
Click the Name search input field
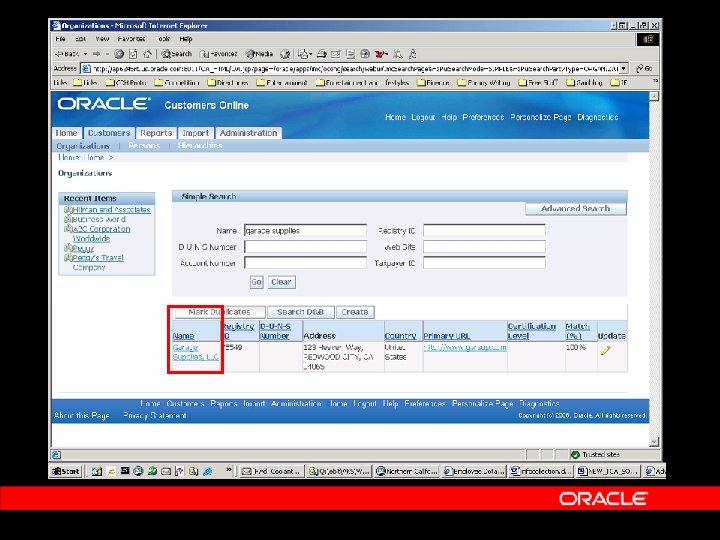tap(305, 231)
